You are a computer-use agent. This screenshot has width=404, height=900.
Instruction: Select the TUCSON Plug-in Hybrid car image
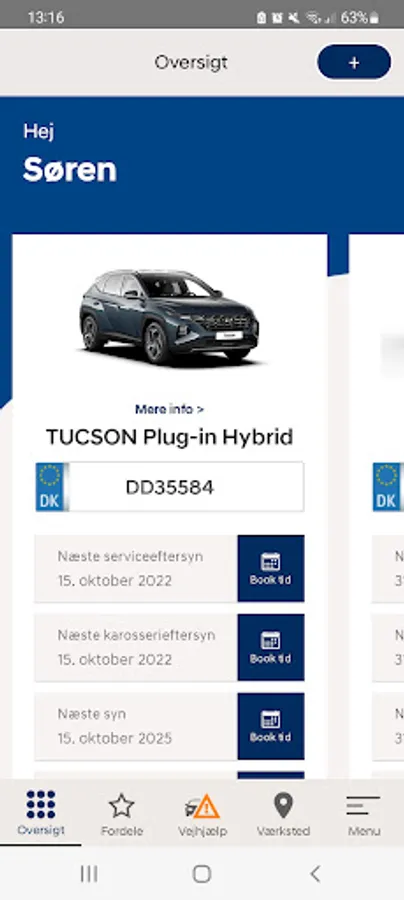point(169,318)
